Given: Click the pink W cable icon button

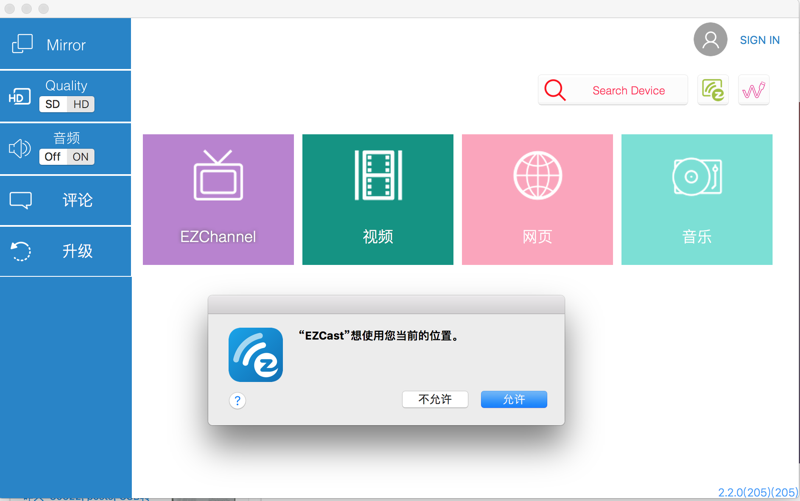Looking at the screenshot, I should pos(754,90).
